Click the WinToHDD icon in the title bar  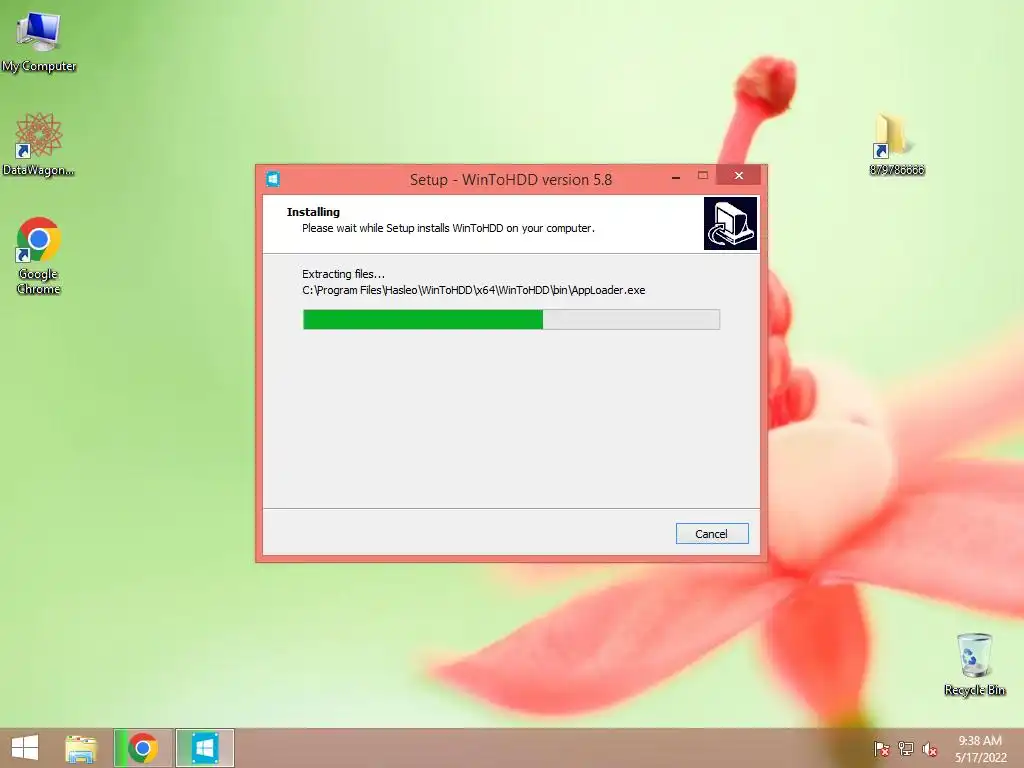tap(273, 179)
